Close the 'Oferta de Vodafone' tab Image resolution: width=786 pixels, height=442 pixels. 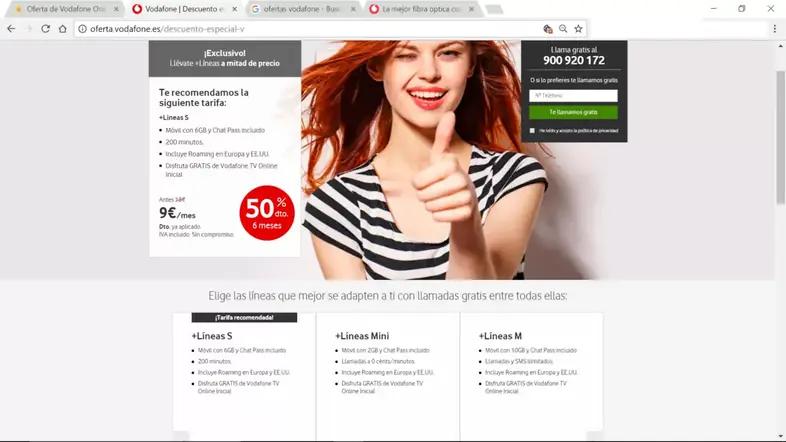click(x=116, y=9)
